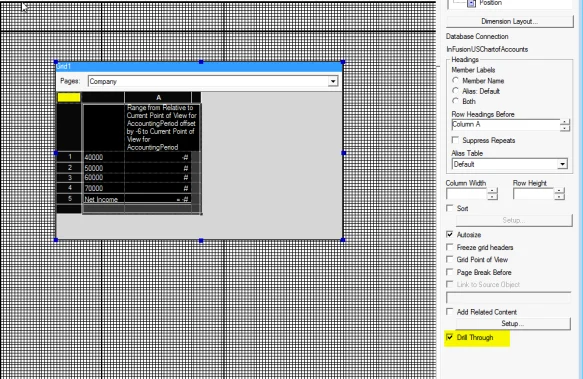The width and height of the screenshot is (583, 379).
Task: Select the Member Name radio option
Action: point(455,80)
